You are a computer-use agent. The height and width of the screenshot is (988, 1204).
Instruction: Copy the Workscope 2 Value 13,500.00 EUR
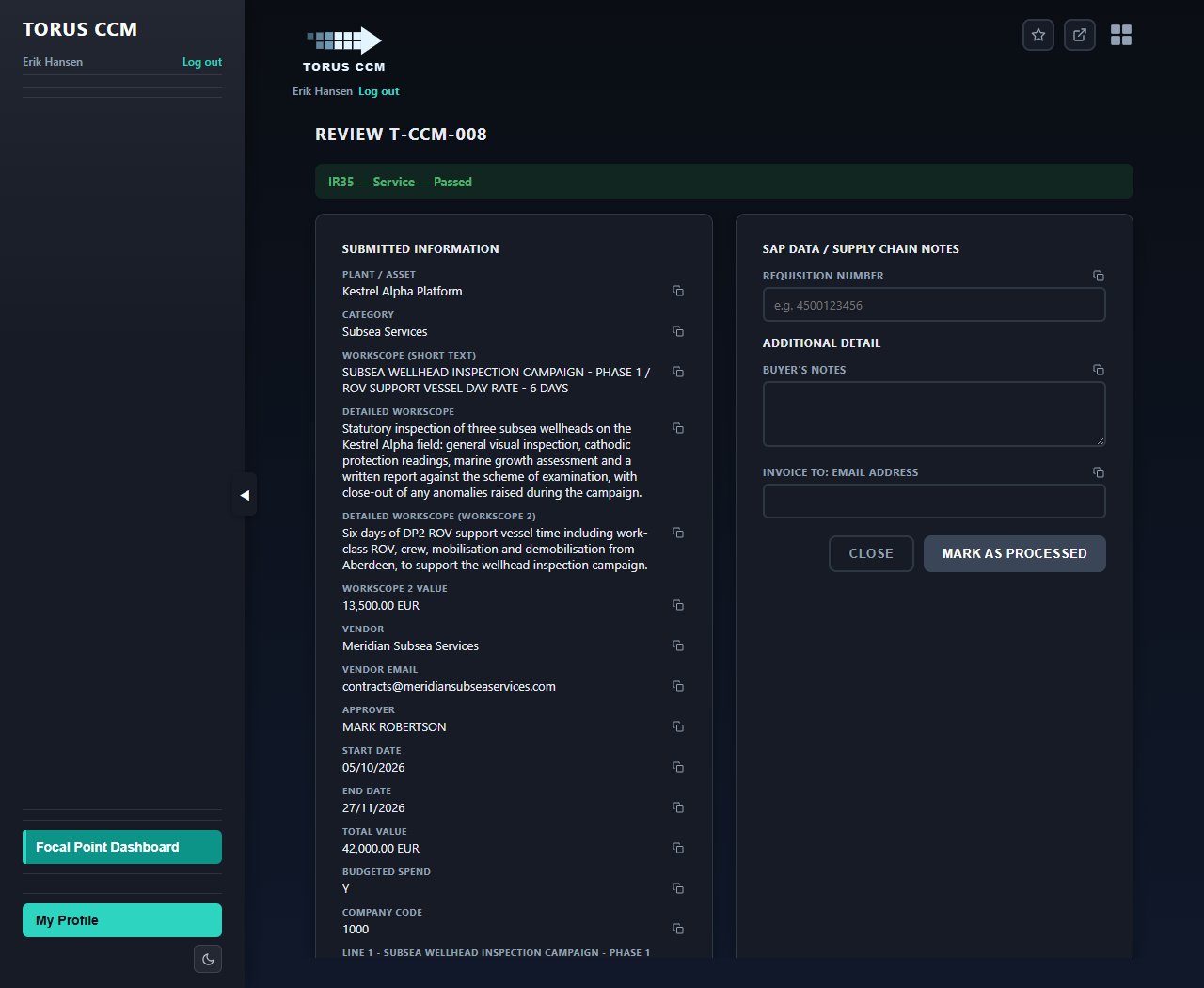[x=677, y=605]
